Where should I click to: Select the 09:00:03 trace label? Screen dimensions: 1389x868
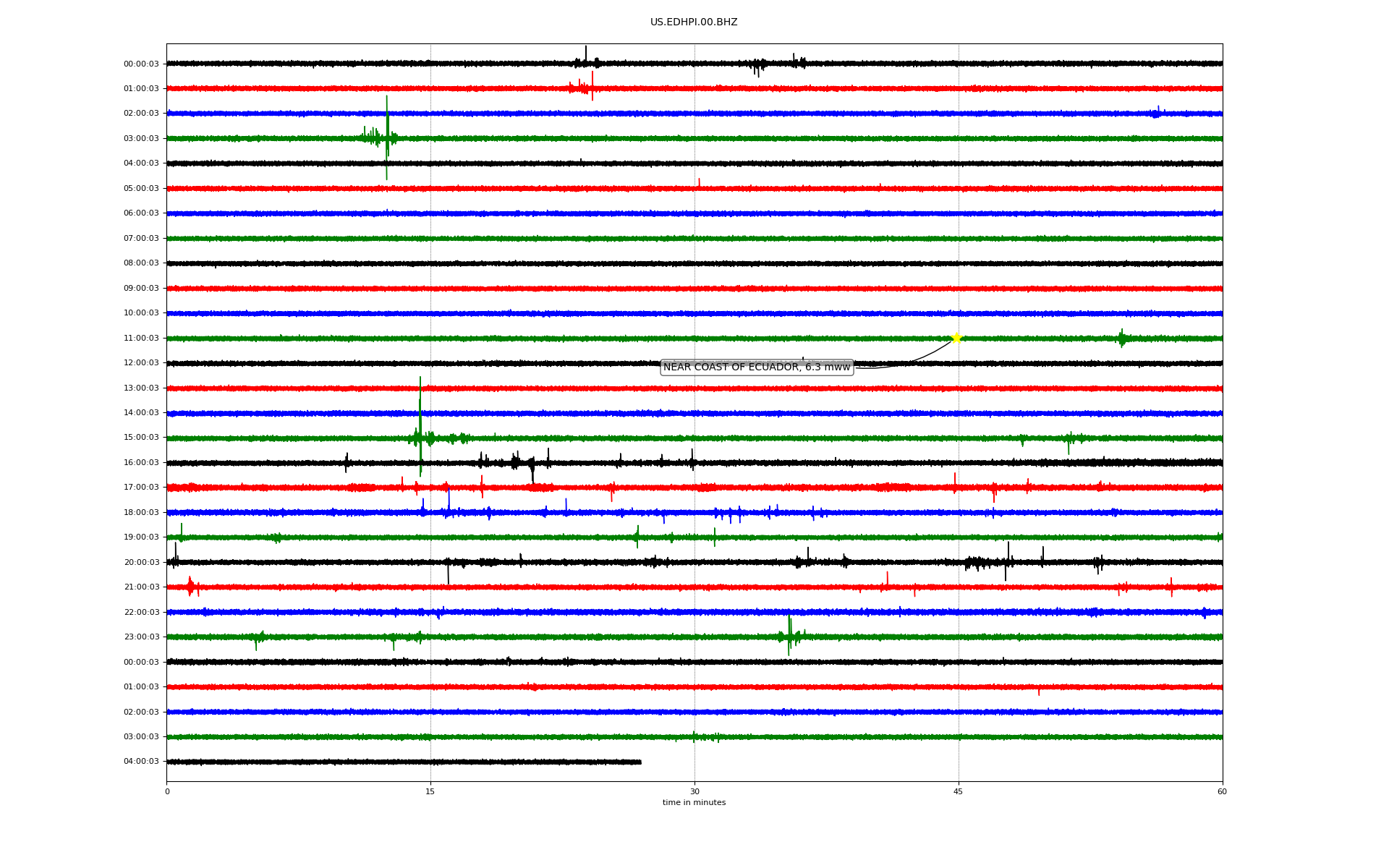click(x=141, y=289)
